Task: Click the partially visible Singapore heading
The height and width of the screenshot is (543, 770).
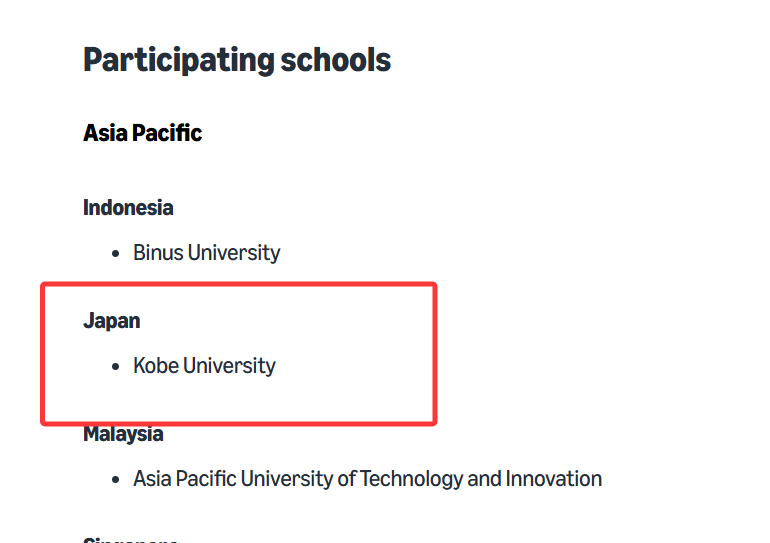Action: pyautogui.click(x=130, y=540)
